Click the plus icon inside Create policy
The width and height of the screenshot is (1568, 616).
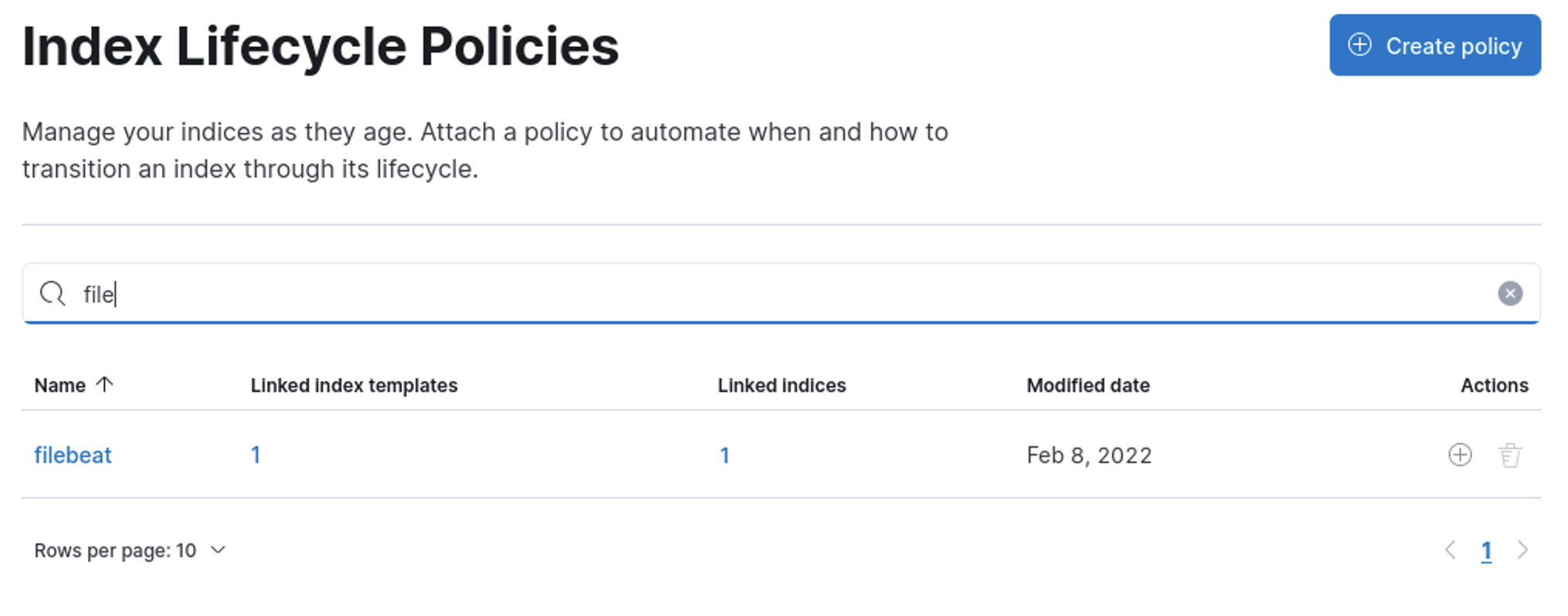[x=1360, y=45]
